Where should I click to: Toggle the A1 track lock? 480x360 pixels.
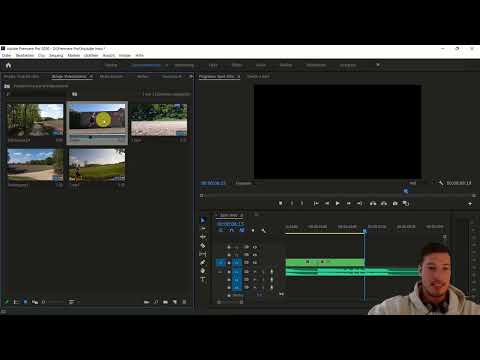[229, 272]
